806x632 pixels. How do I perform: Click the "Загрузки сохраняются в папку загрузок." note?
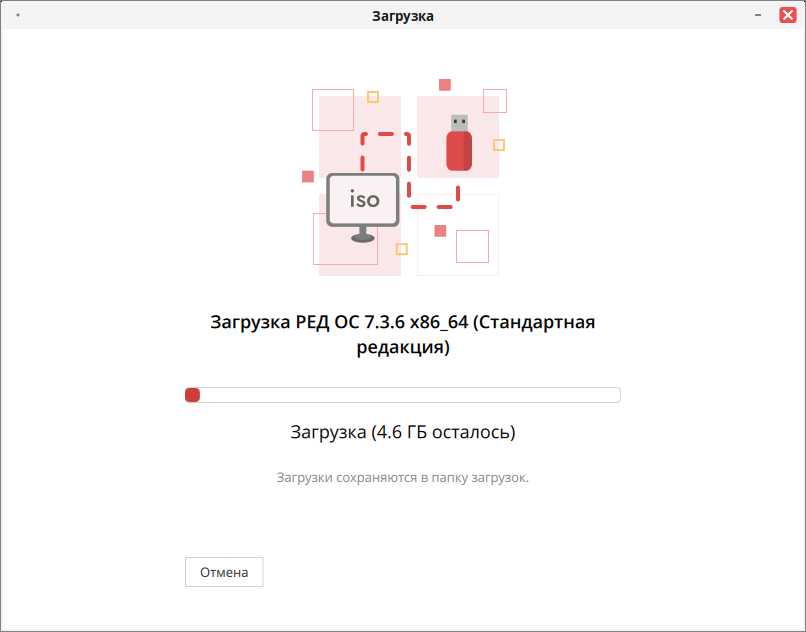tap(402, 478)
